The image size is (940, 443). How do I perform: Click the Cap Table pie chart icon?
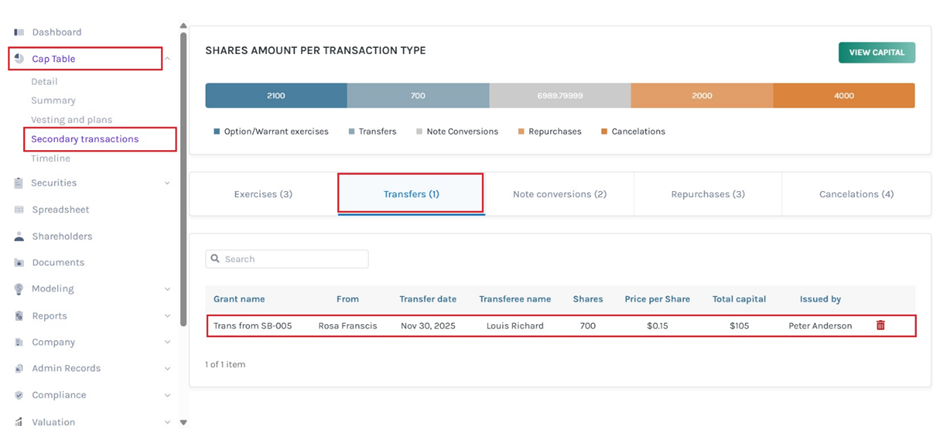pos(19,59)
